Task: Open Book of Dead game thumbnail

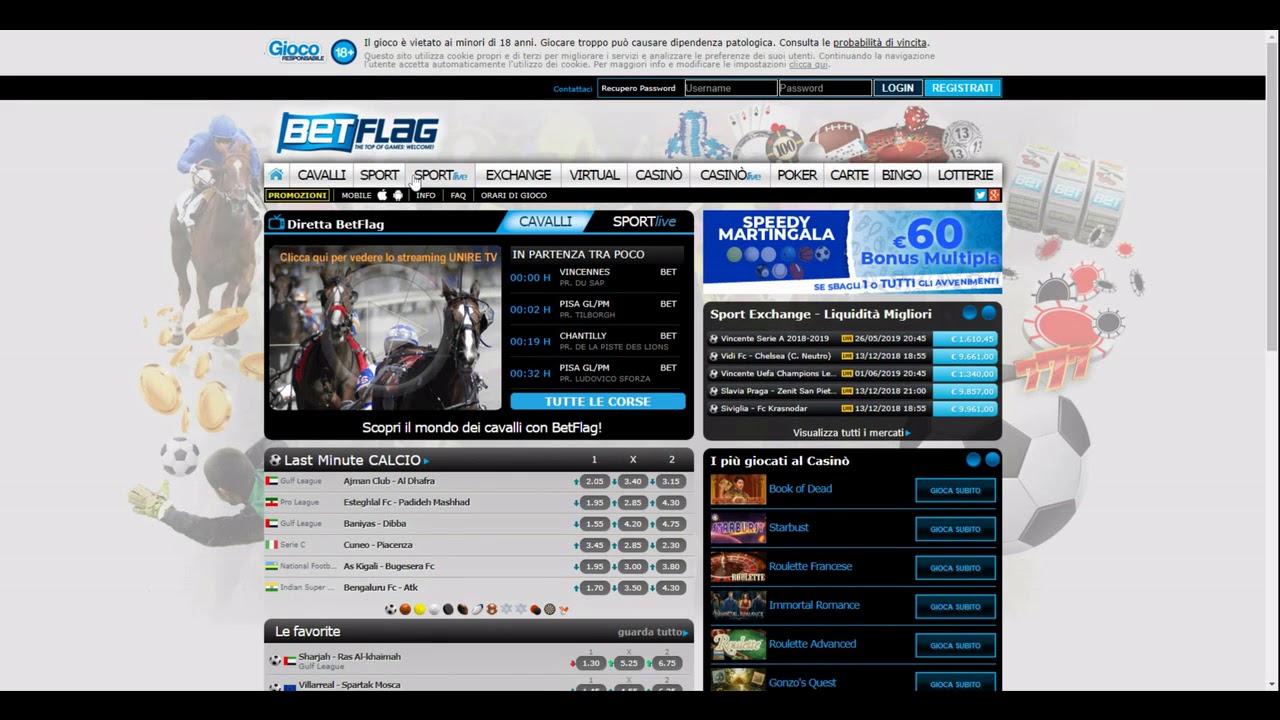Action: (738, 489)
